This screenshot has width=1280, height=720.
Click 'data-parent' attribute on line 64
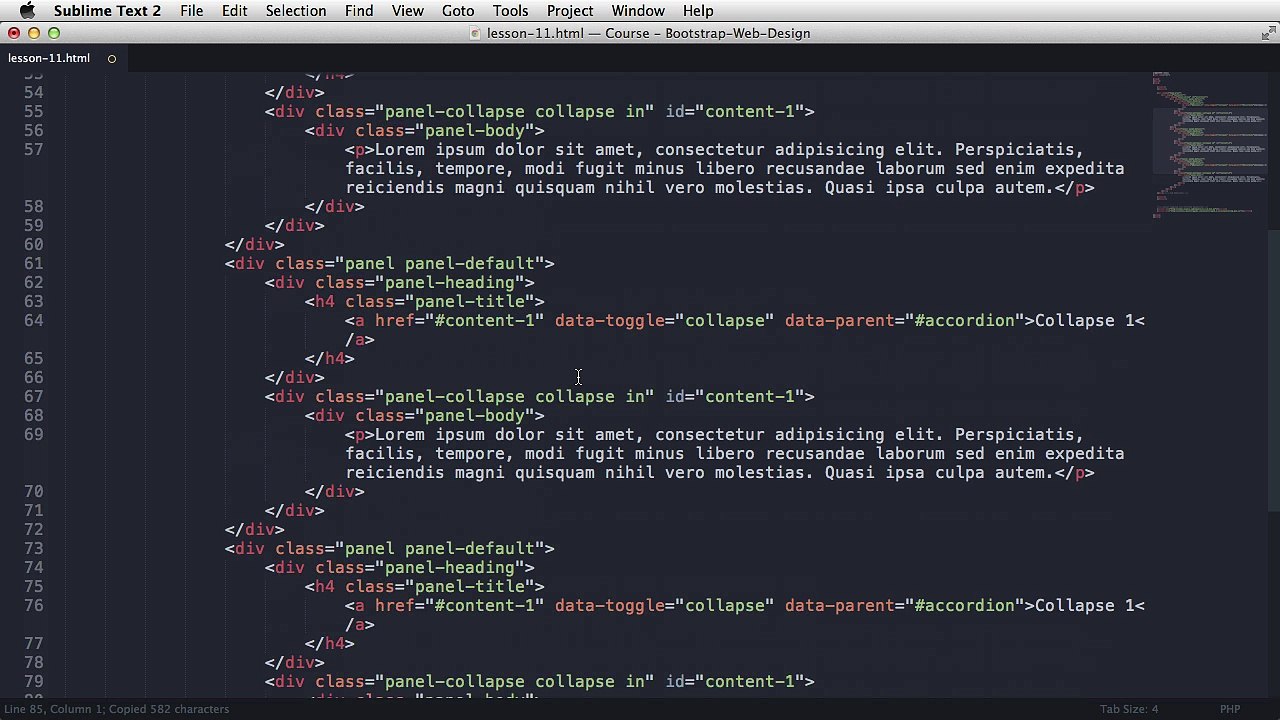point(839,321)
